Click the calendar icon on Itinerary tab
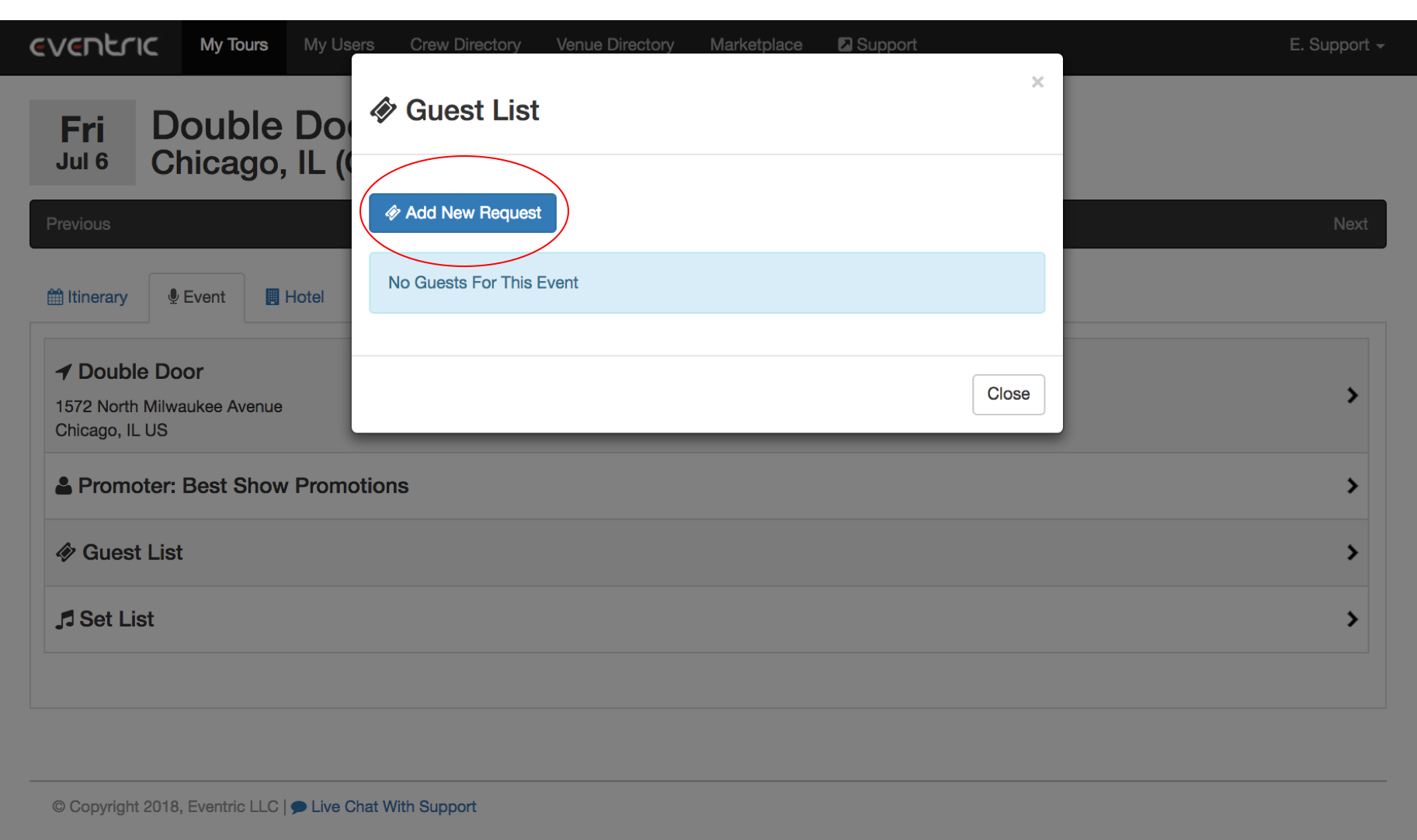 click(55, 297)
